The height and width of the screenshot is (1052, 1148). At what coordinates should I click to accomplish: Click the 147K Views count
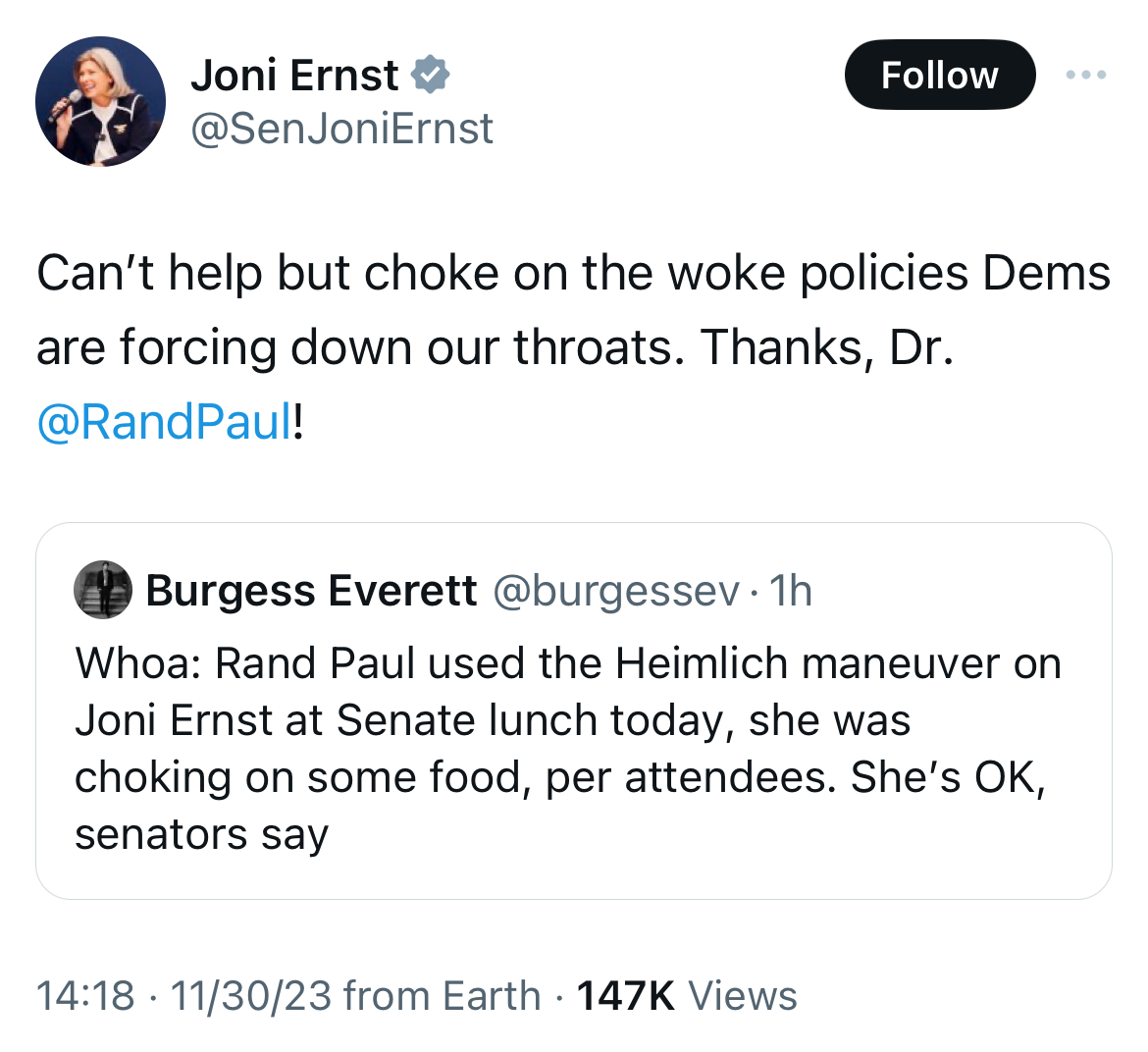687,996
